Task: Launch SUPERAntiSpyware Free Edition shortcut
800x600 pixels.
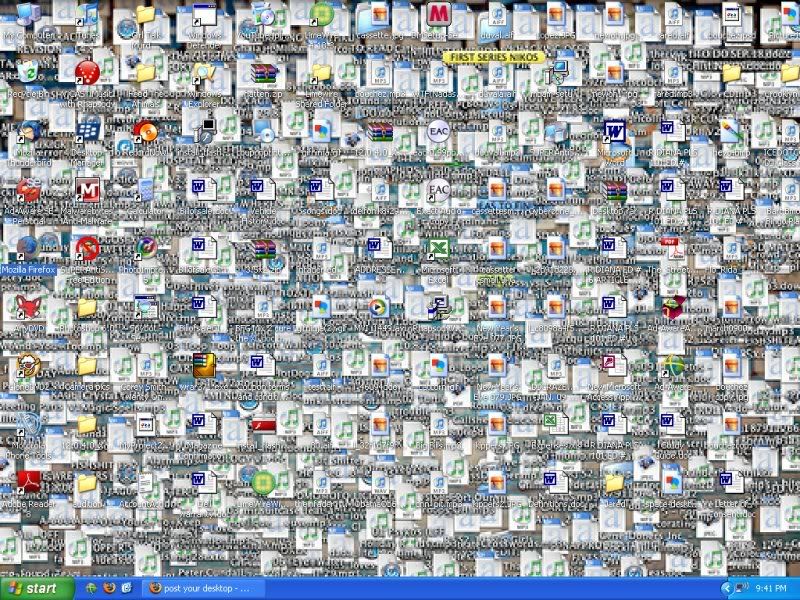Action: (x=88, y=247)
